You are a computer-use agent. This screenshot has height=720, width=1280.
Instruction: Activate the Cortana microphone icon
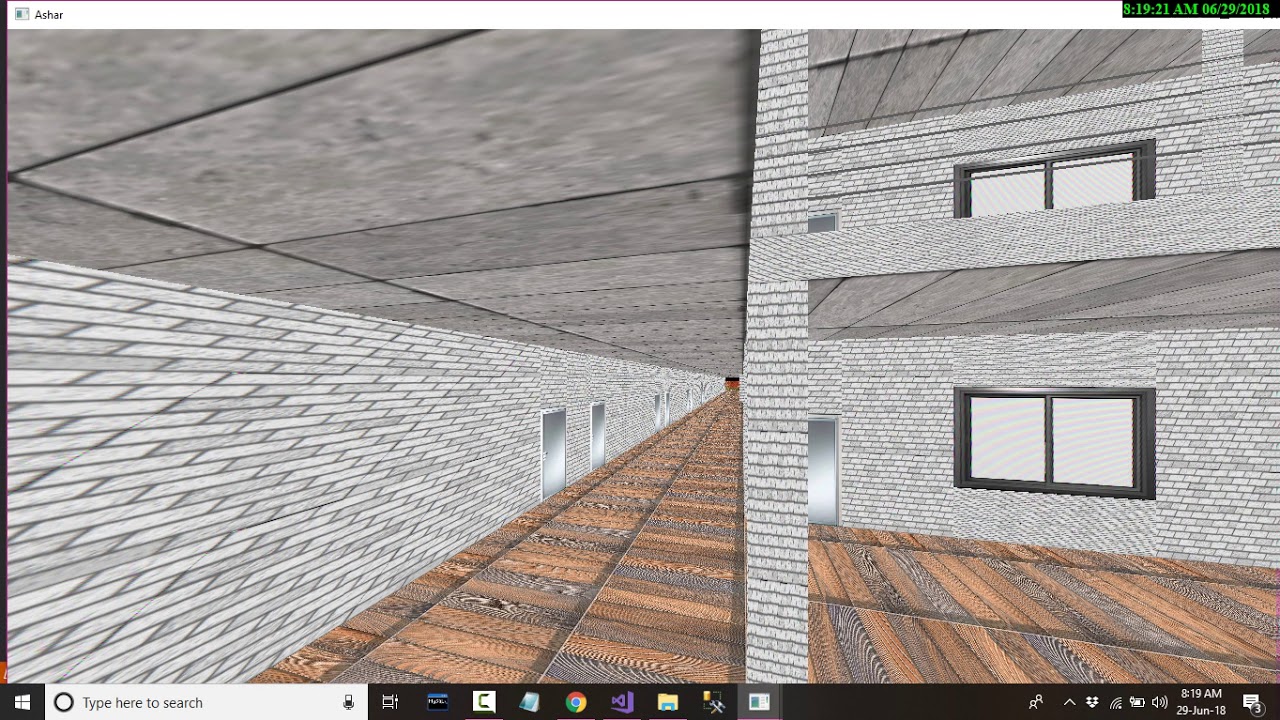348,702
